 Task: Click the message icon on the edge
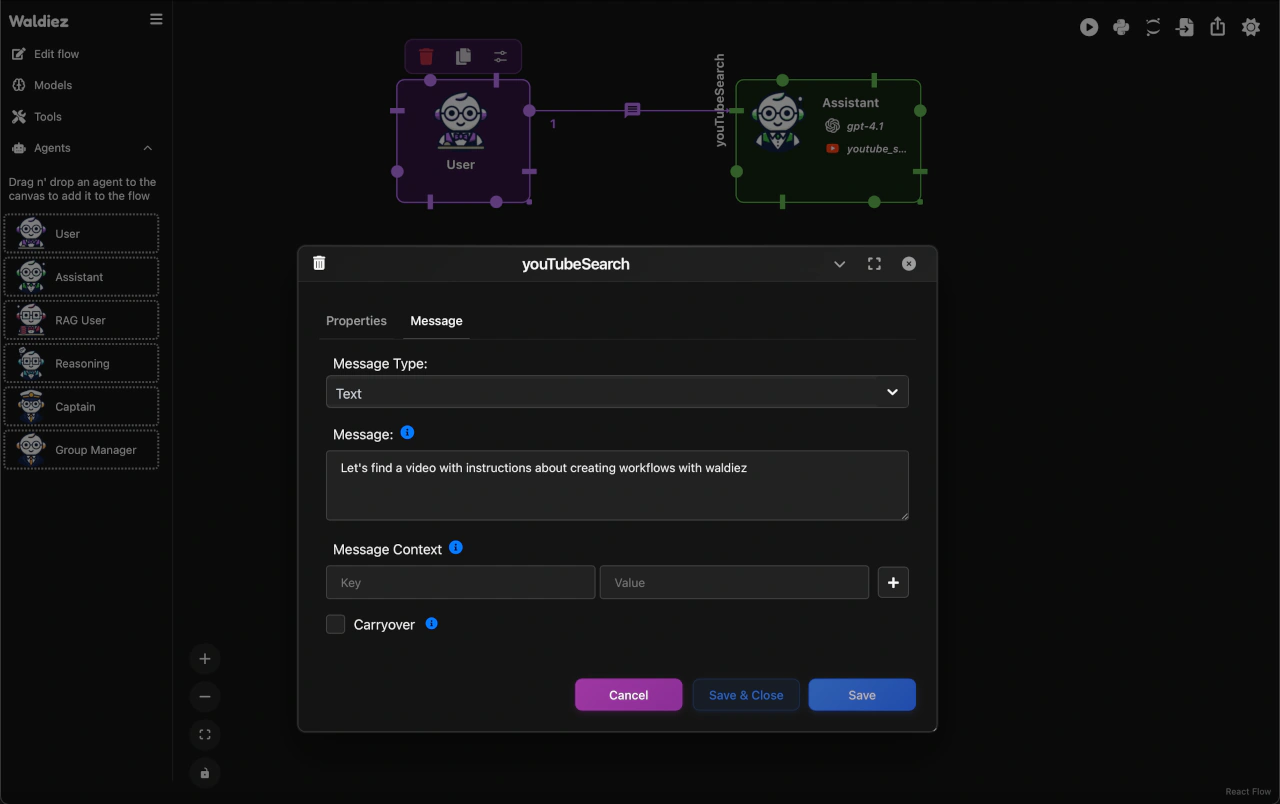point(632,110)
